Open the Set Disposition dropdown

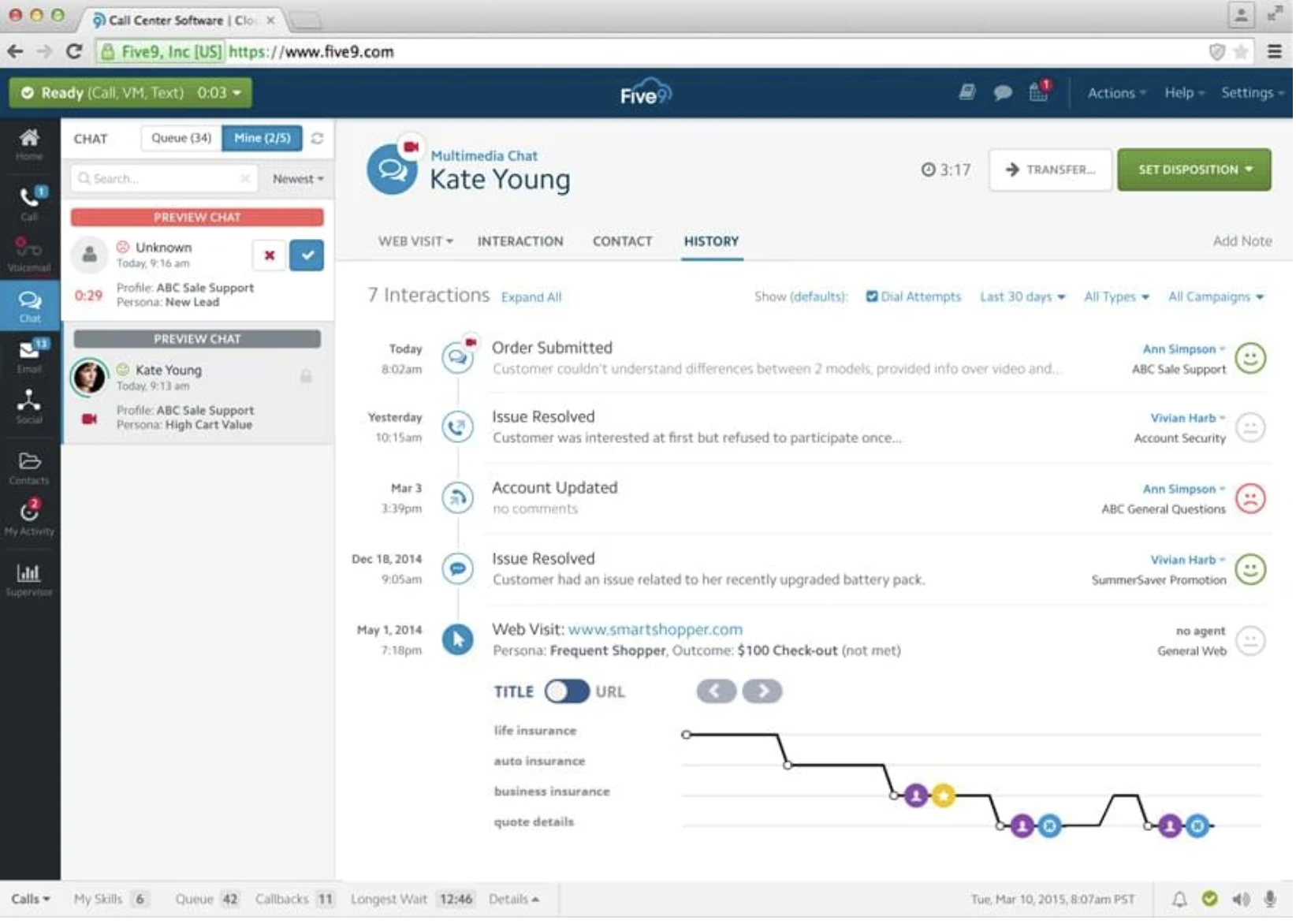coord(1194,170)
